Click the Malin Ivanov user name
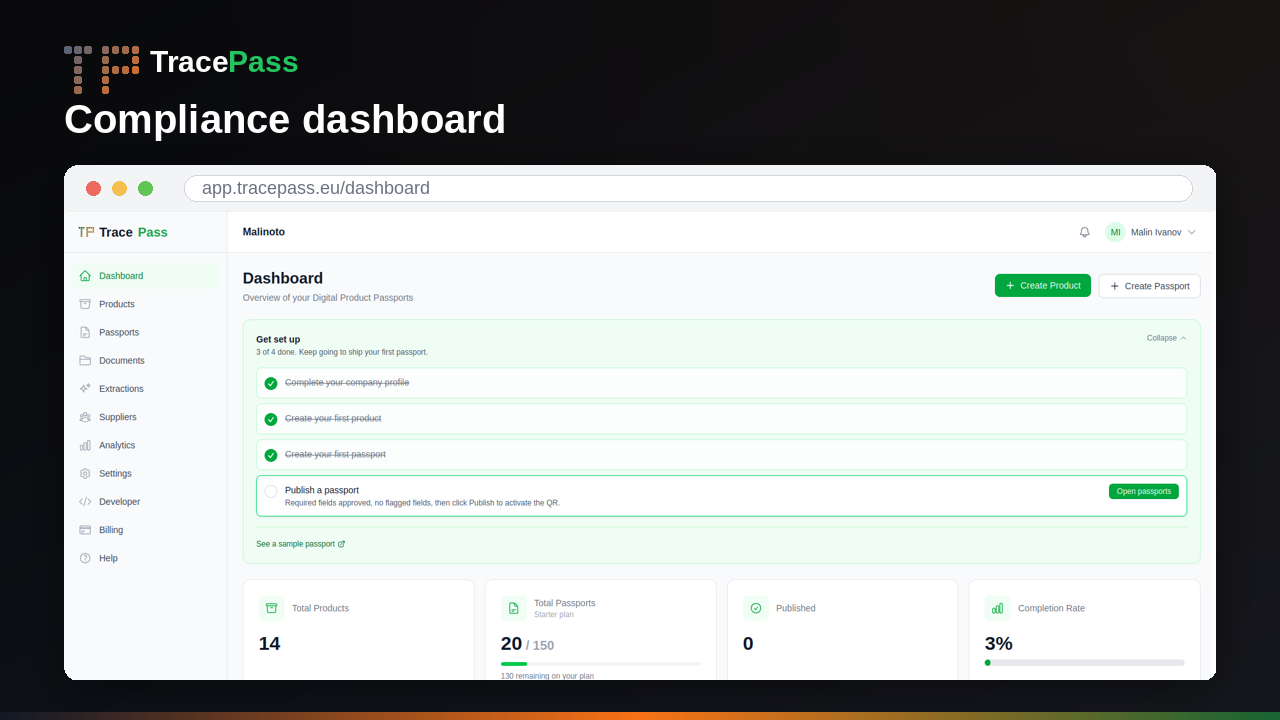This screenshot has height=720, width=1280. tap(1156, 232)
